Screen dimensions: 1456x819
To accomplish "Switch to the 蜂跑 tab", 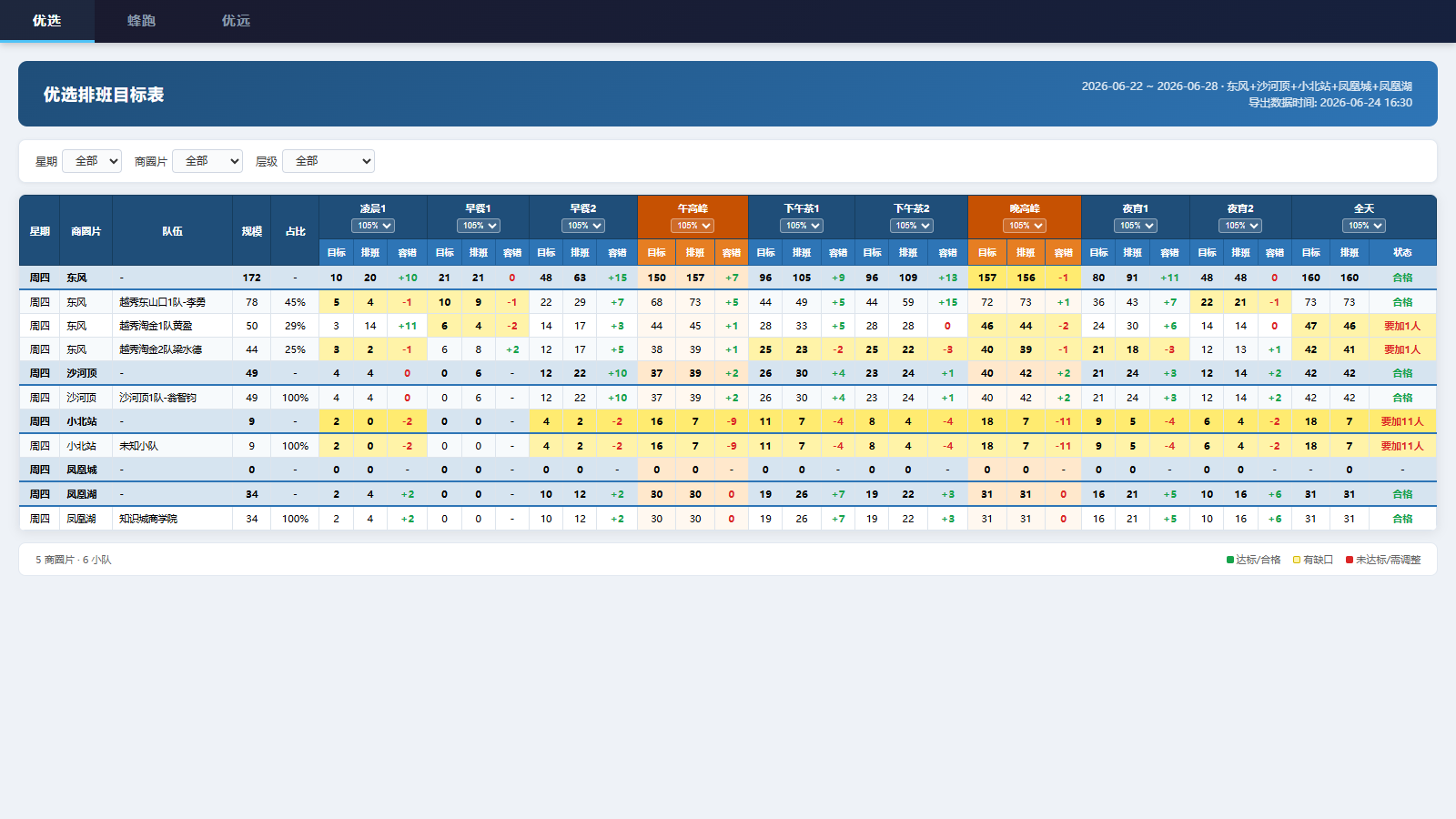I will point(141,20).
